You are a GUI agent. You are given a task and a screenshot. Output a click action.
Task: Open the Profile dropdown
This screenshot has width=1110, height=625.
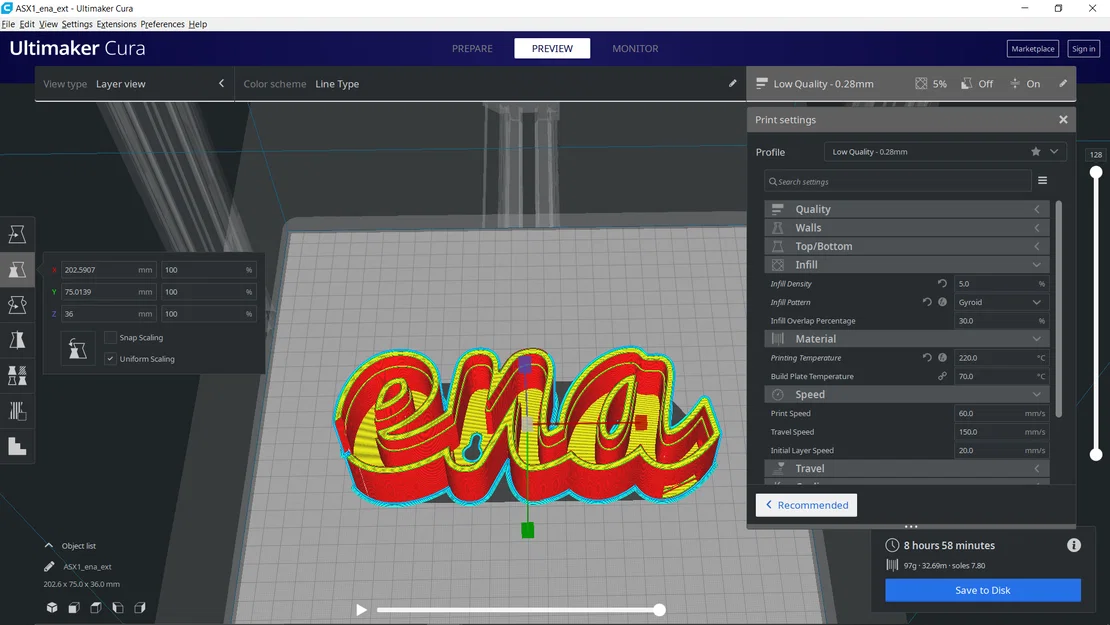tap(945, 151)
